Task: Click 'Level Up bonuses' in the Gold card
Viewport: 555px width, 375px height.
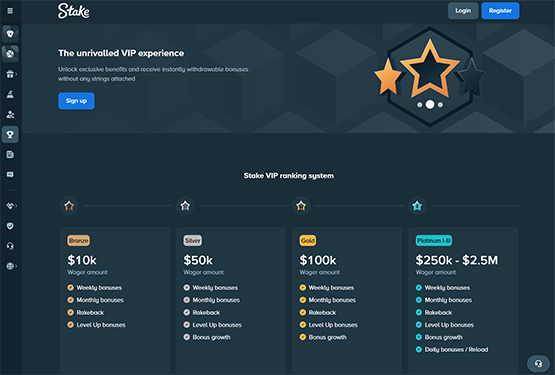Action: (x=333, y=325)
